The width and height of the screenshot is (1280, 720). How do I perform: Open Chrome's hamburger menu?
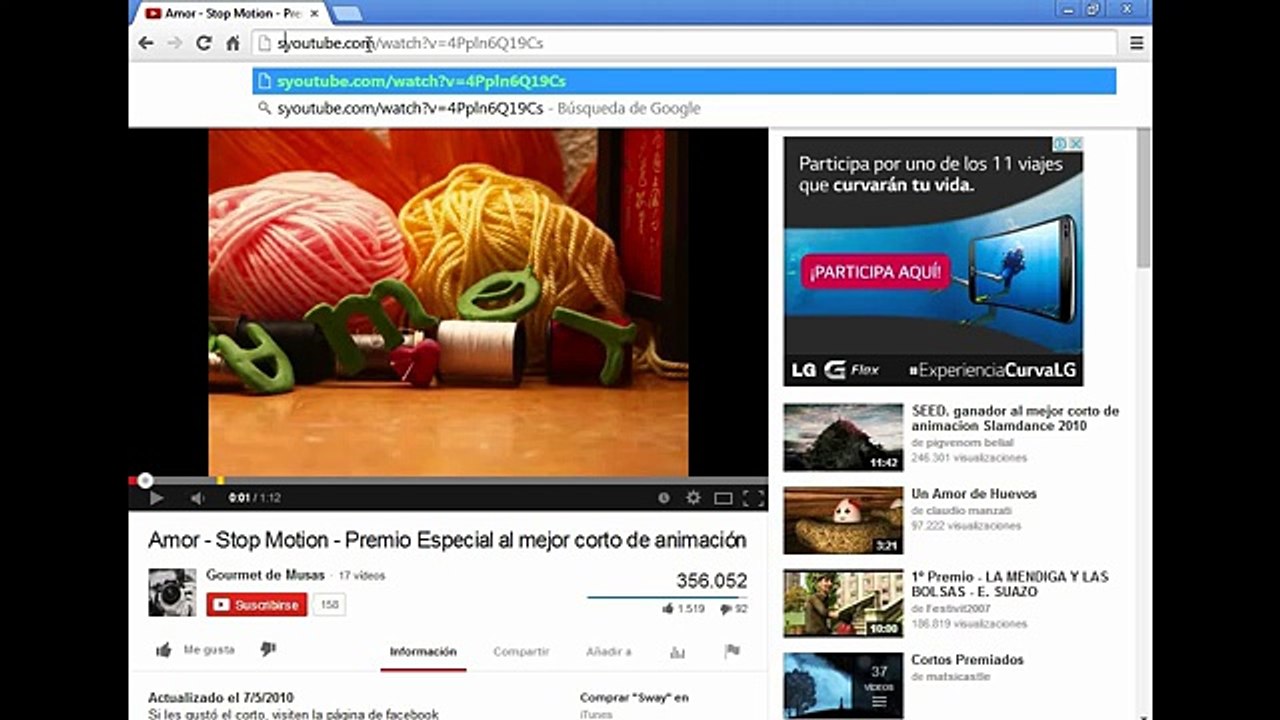[1136, 43]
